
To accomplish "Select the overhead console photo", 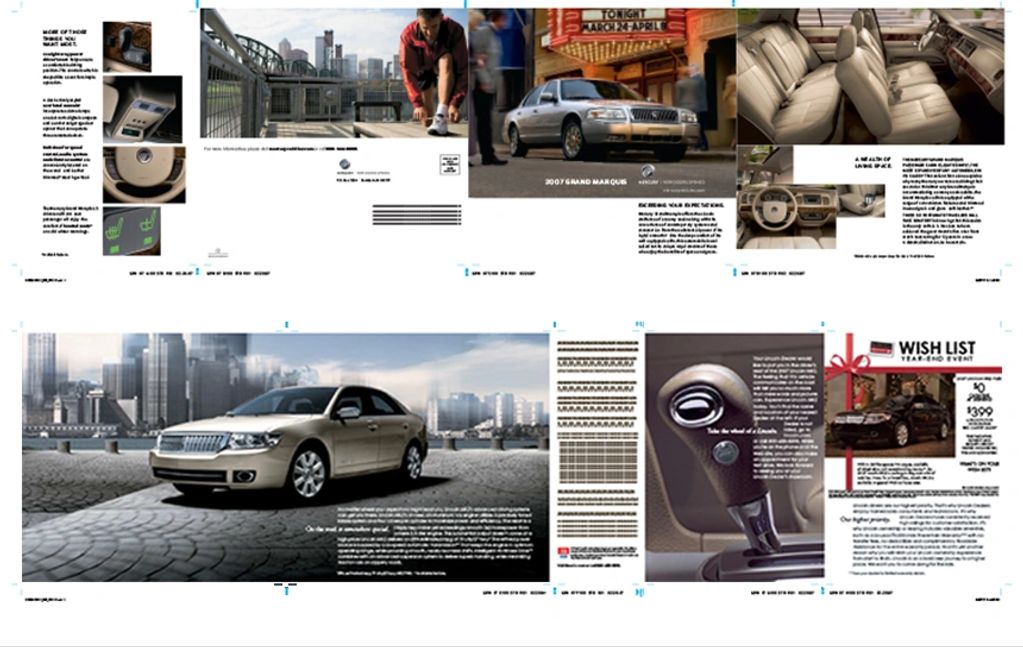I will pyautogui.click(x=143, y=108).
